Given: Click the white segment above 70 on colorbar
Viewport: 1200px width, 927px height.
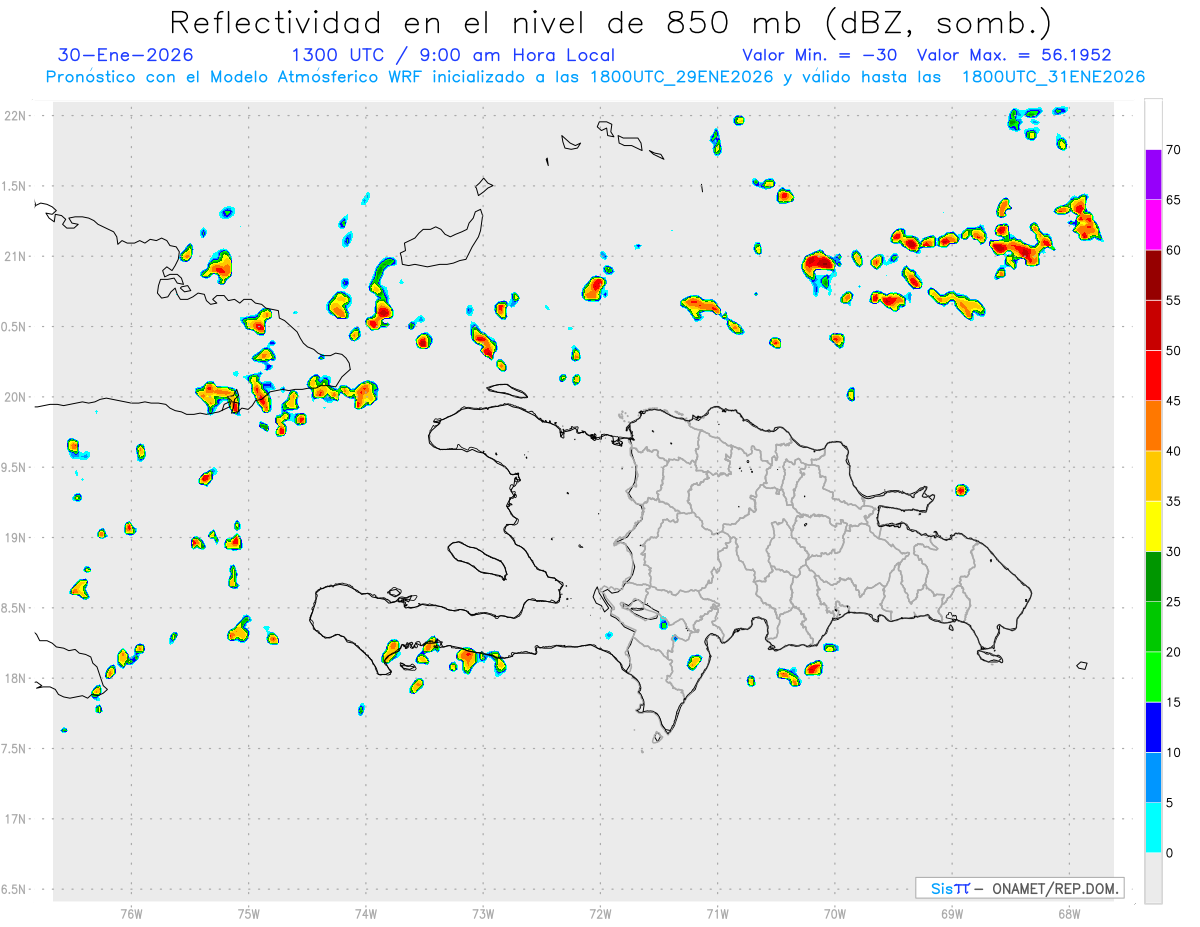Looking at the screenshot, I should click(x=1153, y=124).
